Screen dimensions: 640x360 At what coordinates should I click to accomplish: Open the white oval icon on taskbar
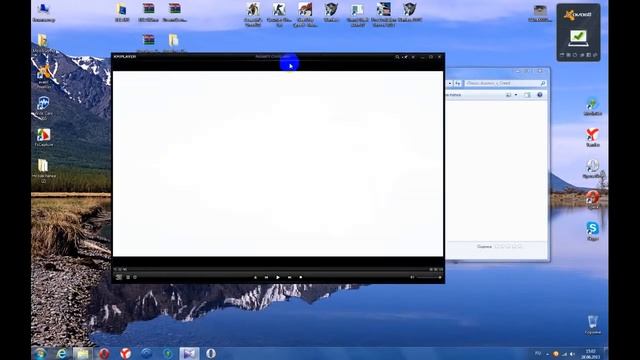(x=211, y=353)
